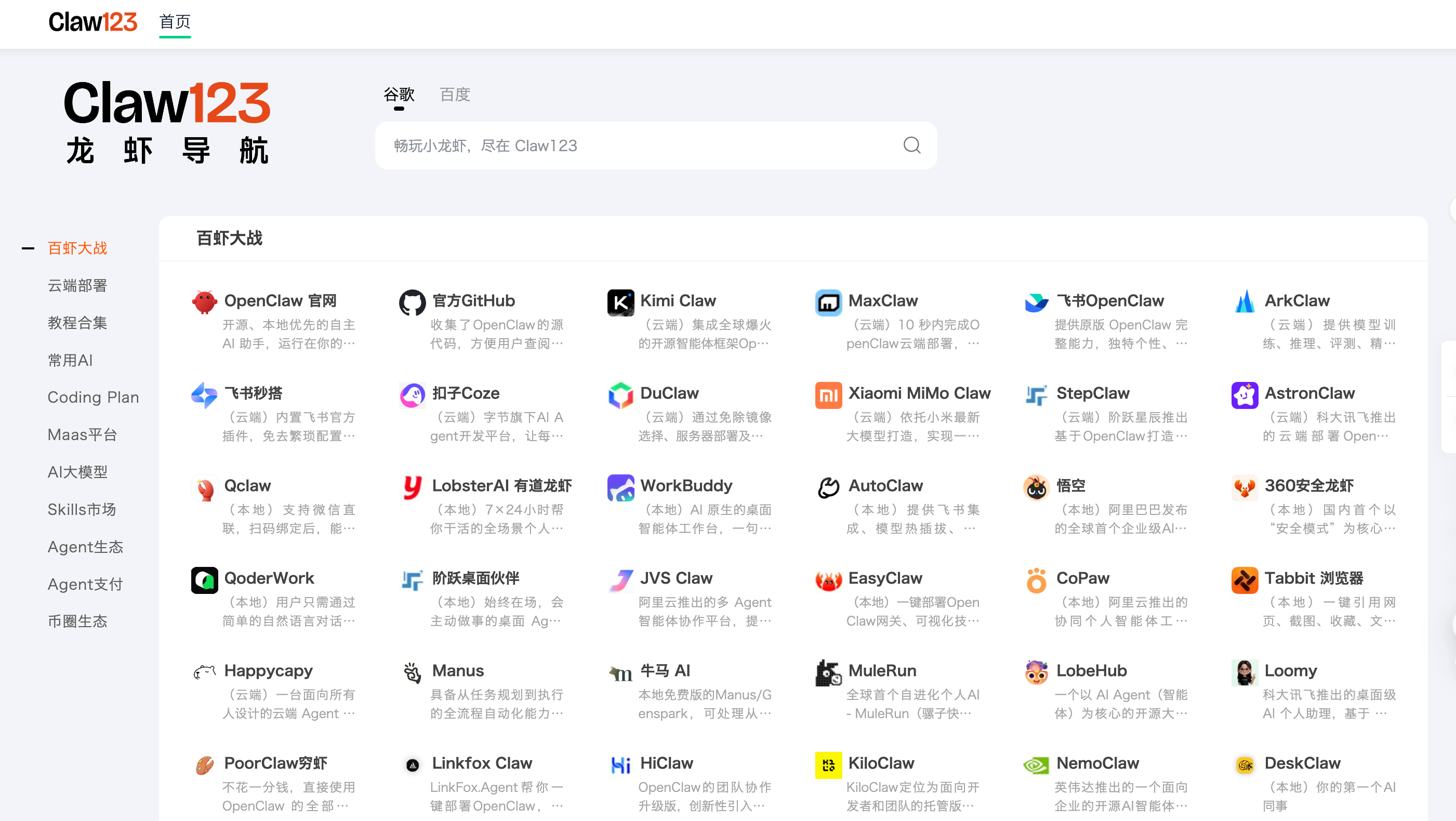
Task: Click the KiloClaw yellow icon
Action: pyautogui.click(x=828, y=765)
